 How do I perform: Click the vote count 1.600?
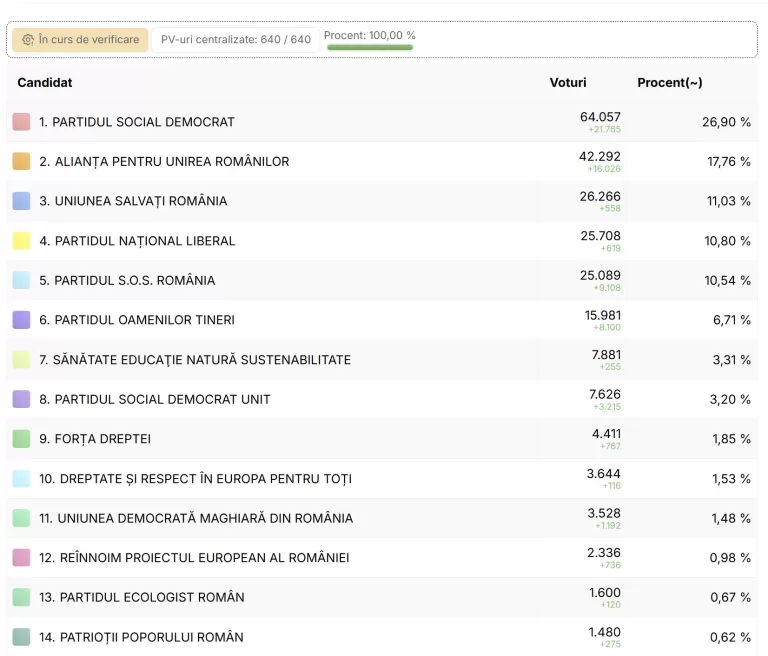605,593
